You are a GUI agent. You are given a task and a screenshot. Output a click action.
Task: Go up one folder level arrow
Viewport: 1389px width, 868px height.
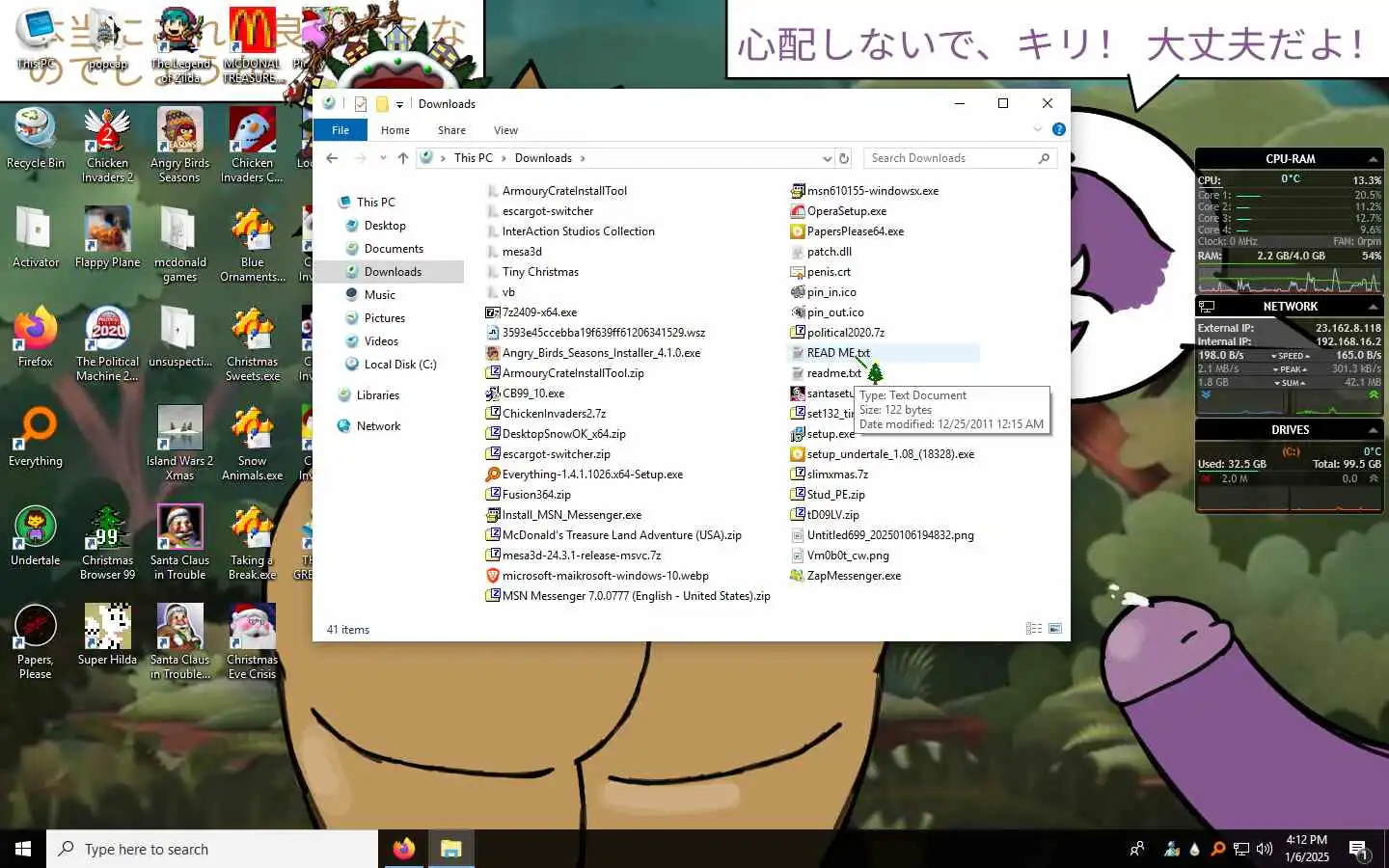click(x=403, y=158)
